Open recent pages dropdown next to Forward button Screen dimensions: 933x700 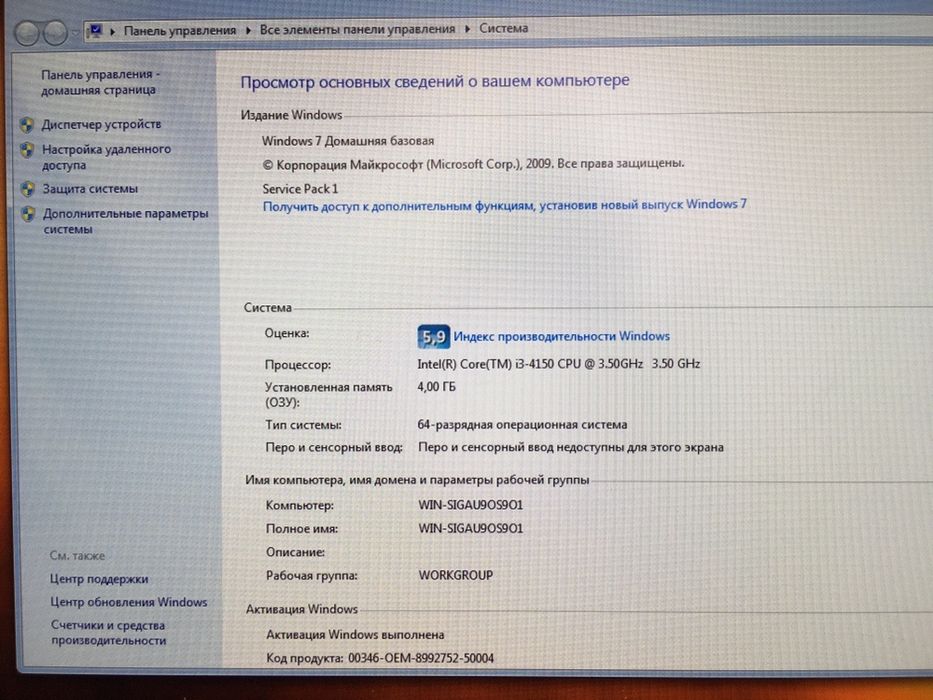click(x=76, y=32)
